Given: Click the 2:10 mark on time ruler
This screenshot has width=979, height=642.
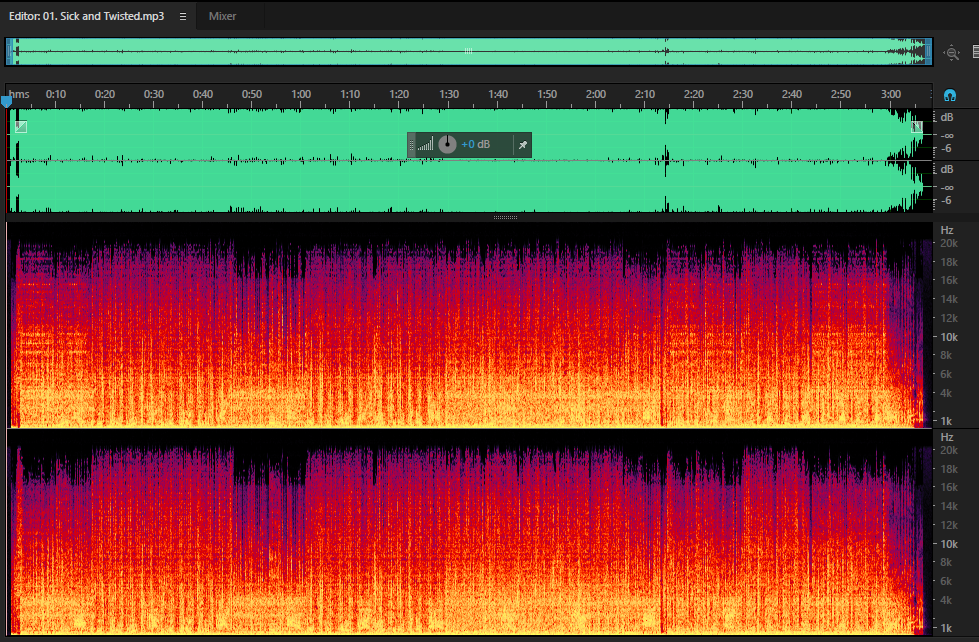Looking at the screenshot, I should click(x=645, y=94).
